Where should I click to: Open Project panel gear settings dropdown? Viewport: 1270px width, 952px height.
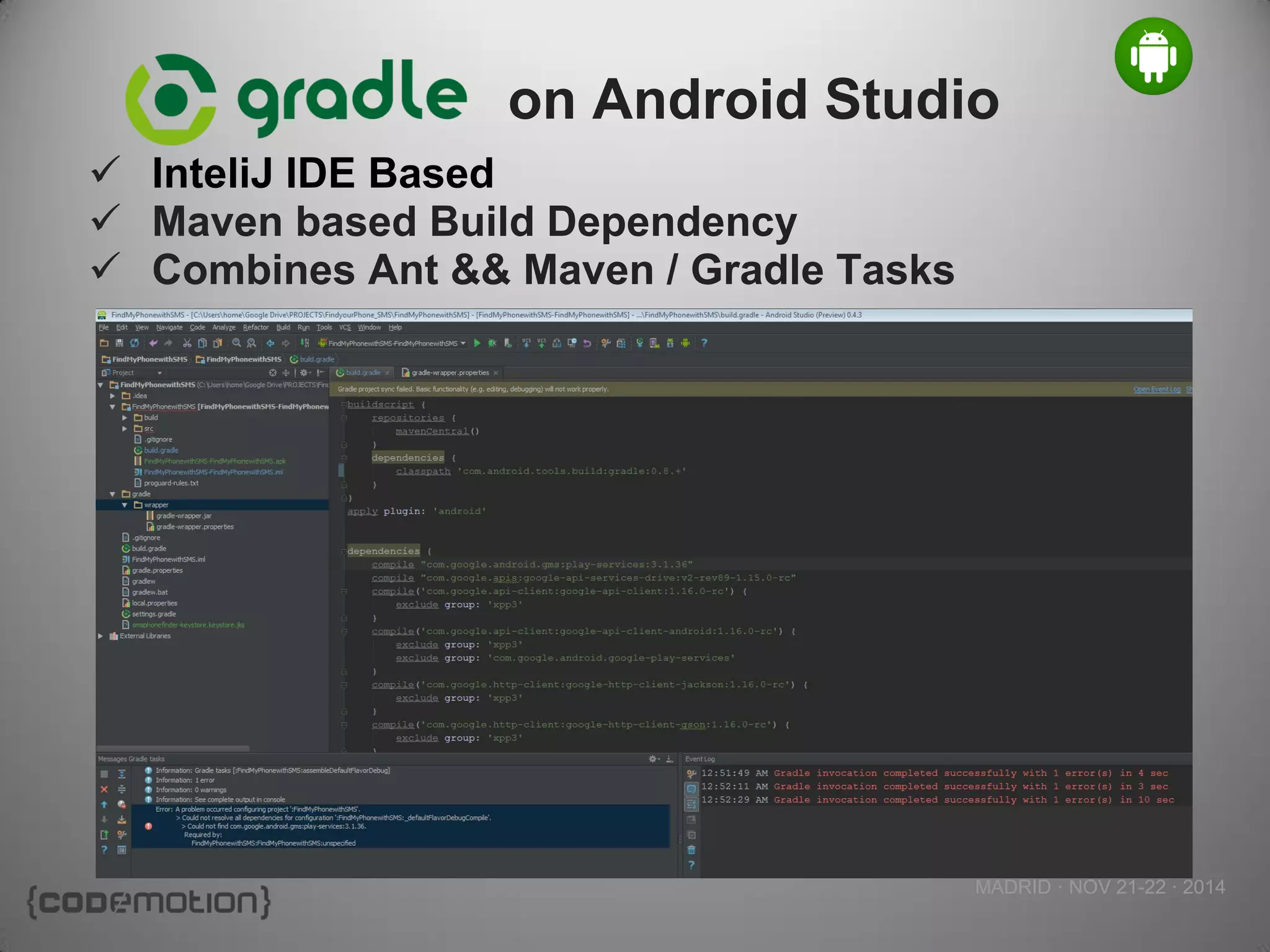pos(305,372)
